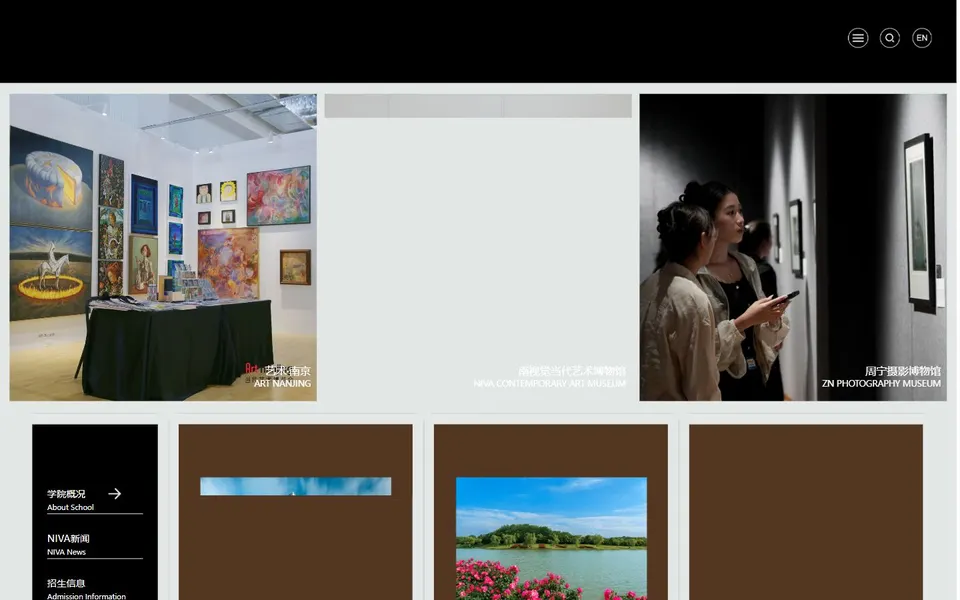Click the arrow beside About School

tap(114, 493)
